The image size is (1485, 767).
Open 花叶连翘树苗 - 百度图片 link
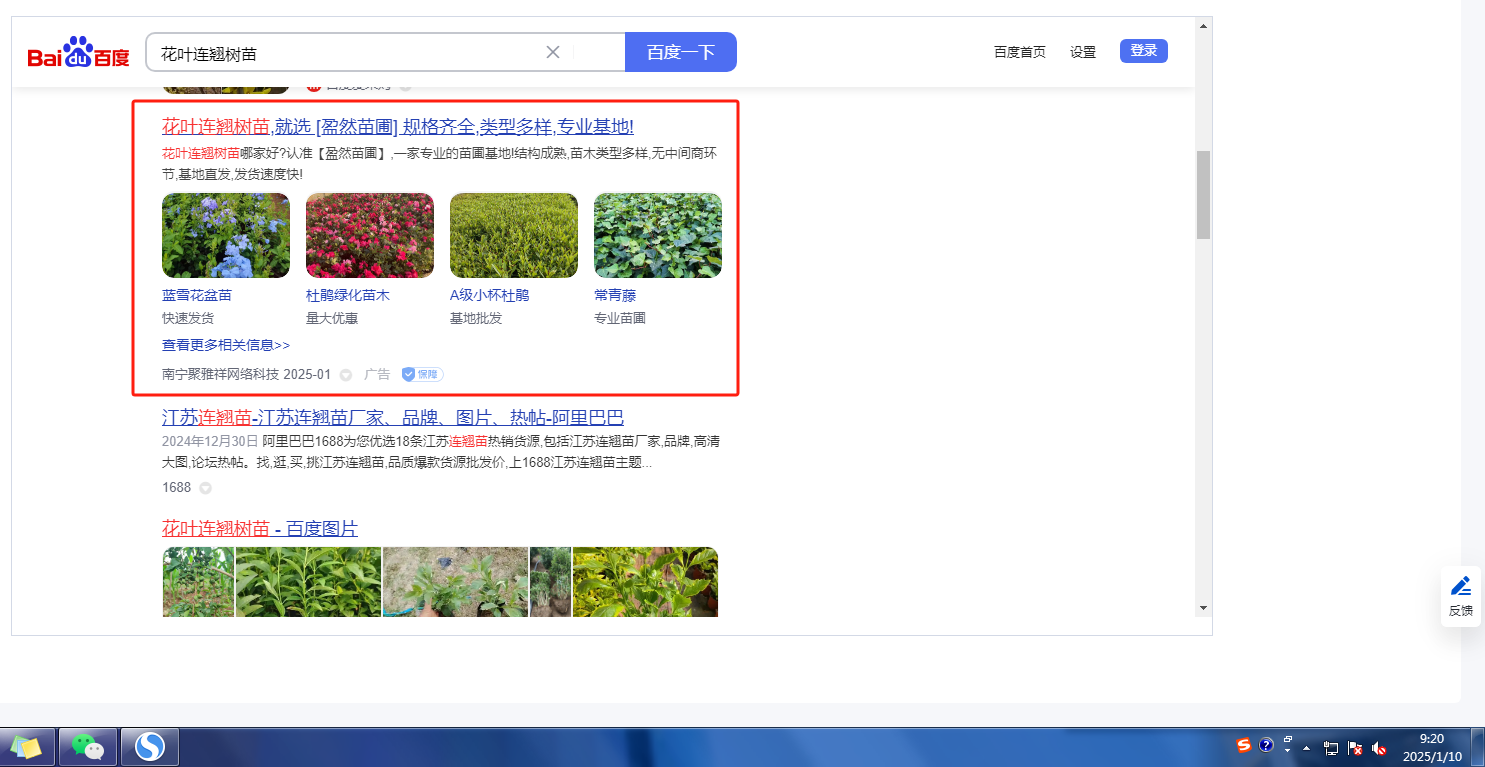[x=260, y=529]
